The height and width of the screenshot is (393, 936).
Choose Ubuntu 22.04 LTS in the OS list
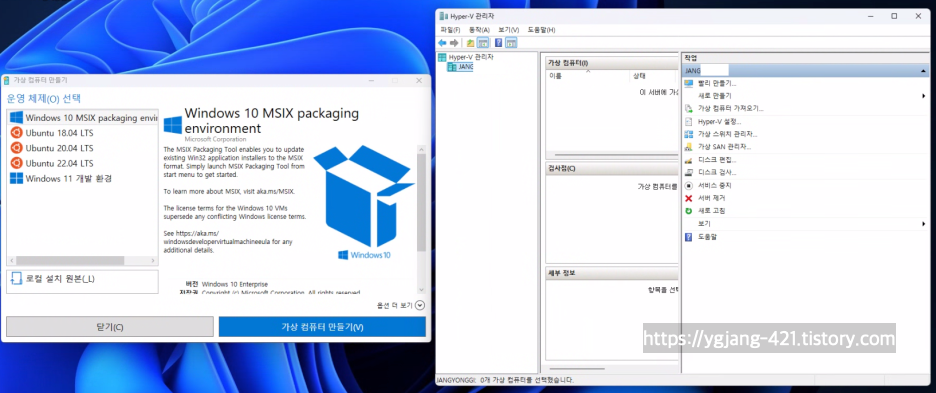tap(83, 163)
